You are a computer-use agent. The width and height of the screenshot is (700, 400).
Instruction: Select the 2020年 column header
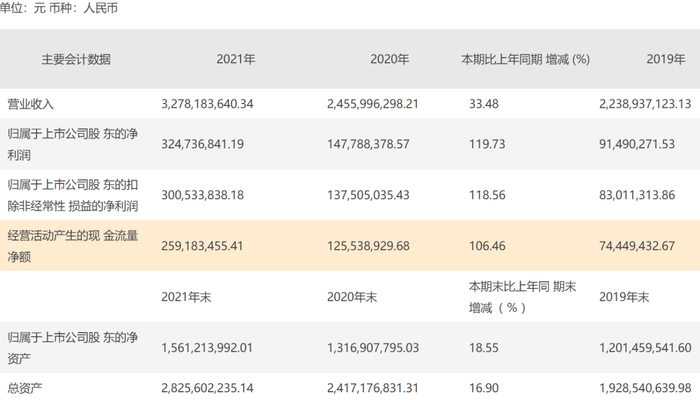[390, 59]
